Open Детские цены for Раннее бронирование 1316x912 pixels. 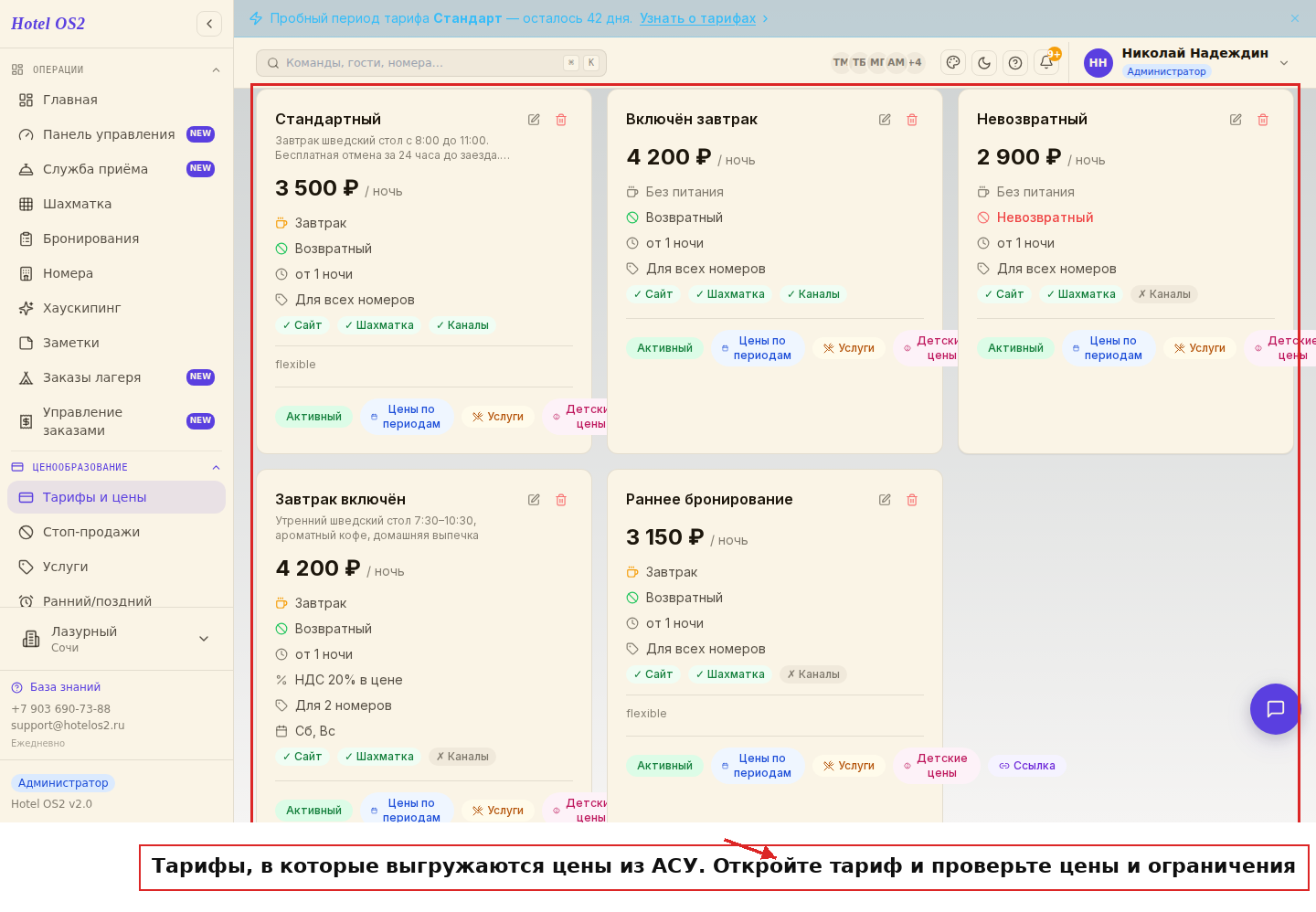(x=936, y=766)
